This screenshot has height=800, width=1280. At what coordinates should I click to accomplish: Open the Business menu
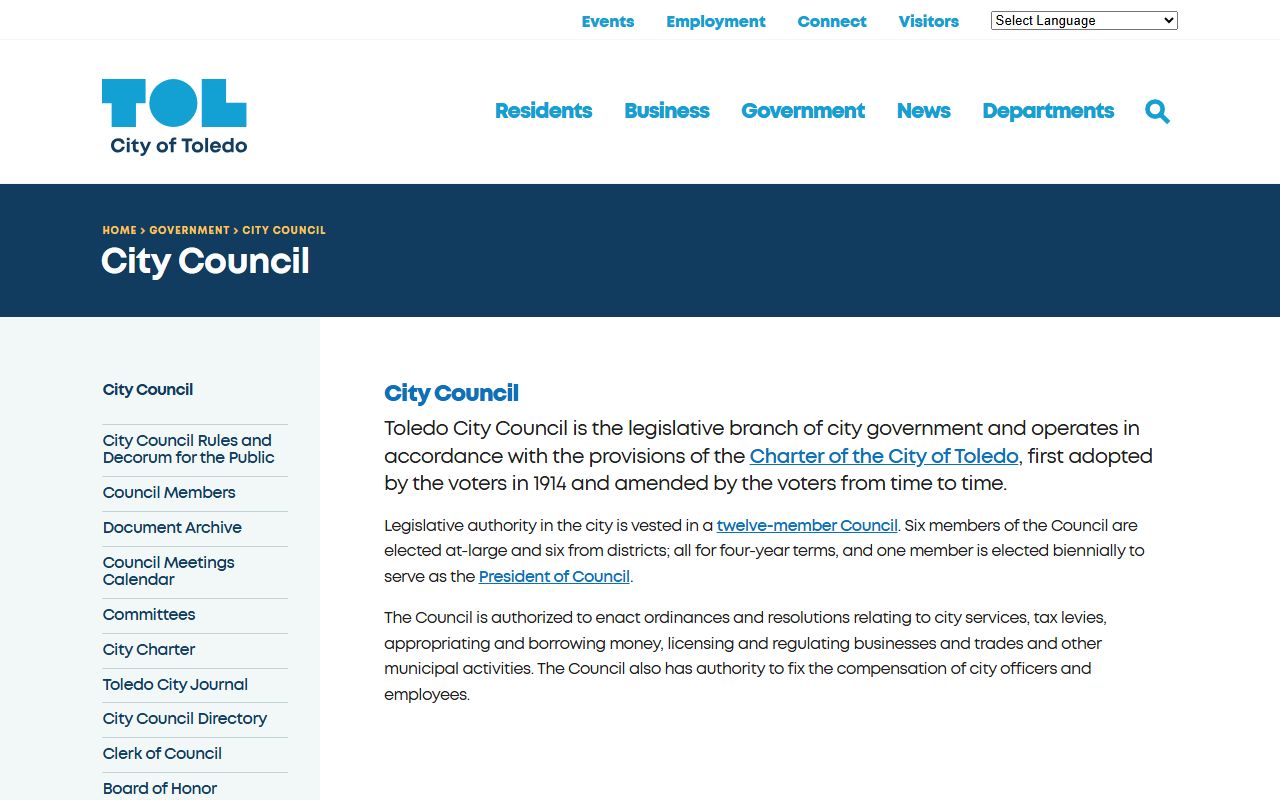(x=666, y=111)
